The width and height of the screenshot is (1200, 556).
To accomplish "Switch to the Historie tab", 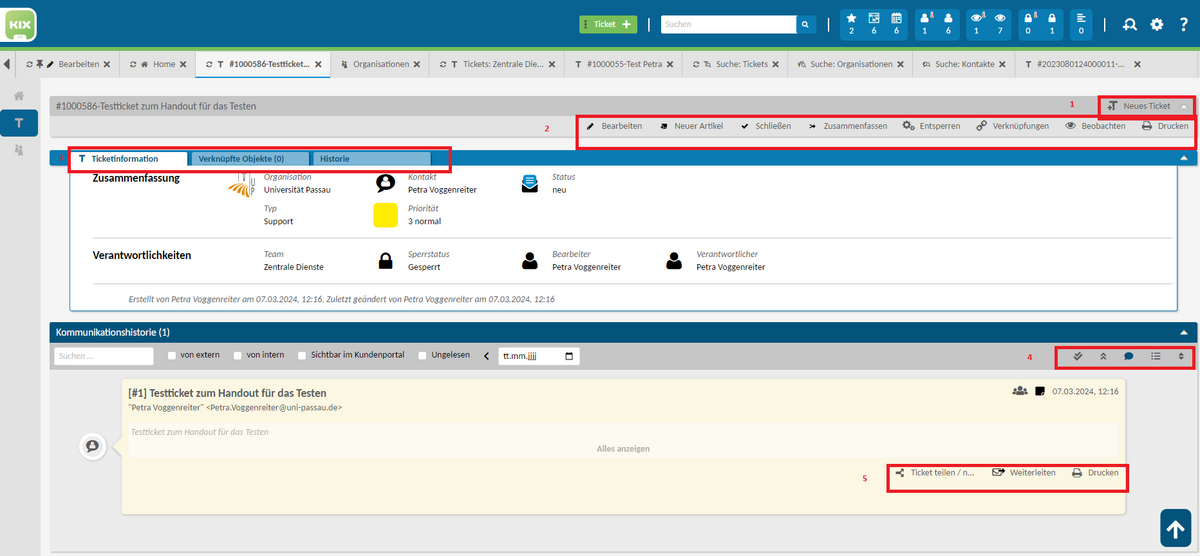I will pos(371,158).
